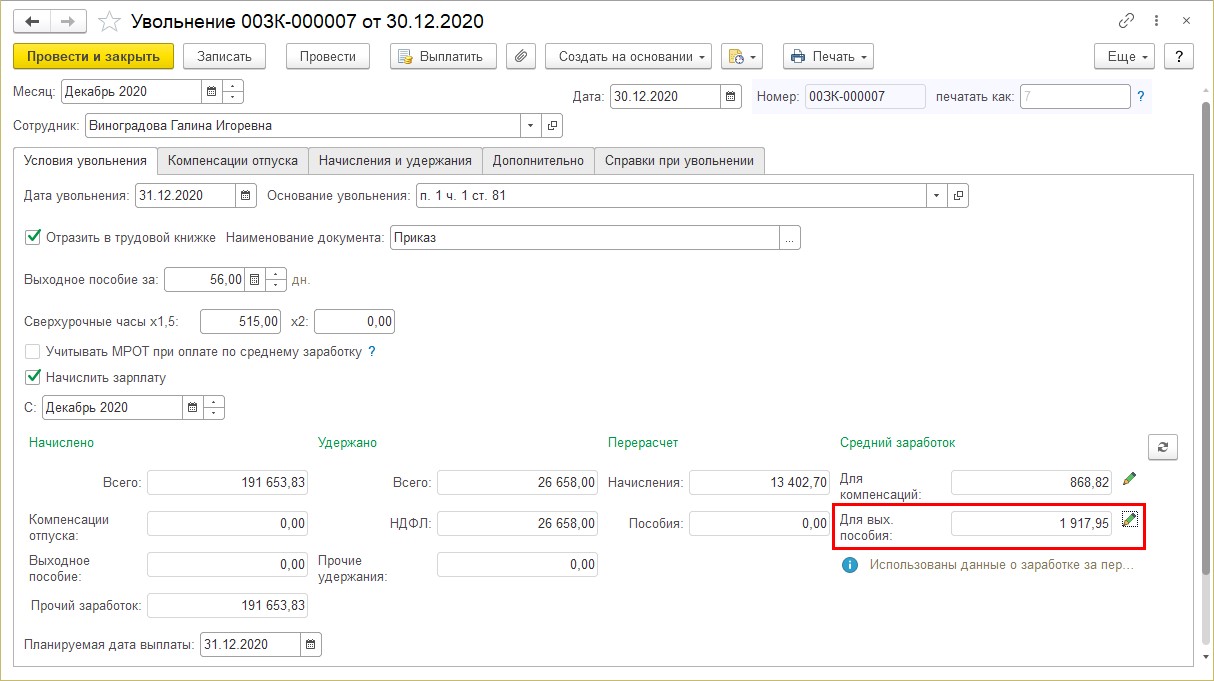Switch to Условия увольнения tab

86,161
